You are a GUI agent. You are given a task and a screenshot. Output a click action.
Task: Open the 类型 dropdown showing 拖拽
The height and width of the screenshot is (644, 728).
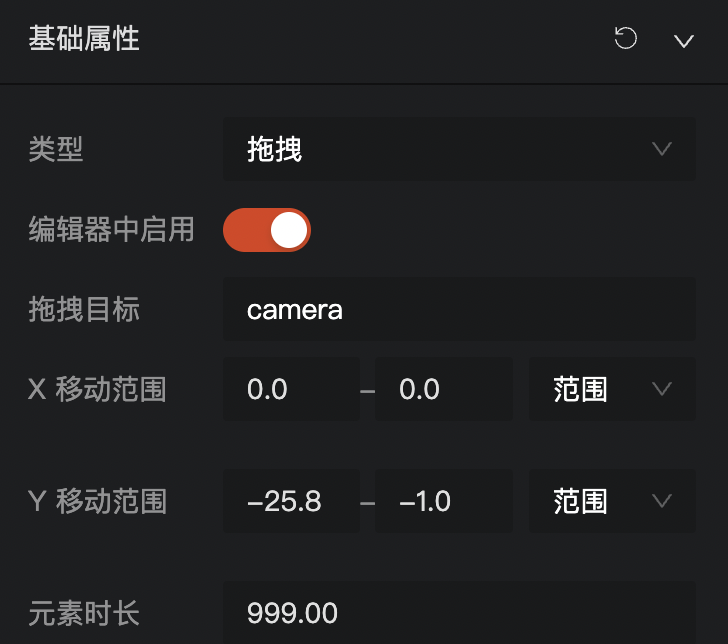click(459, 149)
